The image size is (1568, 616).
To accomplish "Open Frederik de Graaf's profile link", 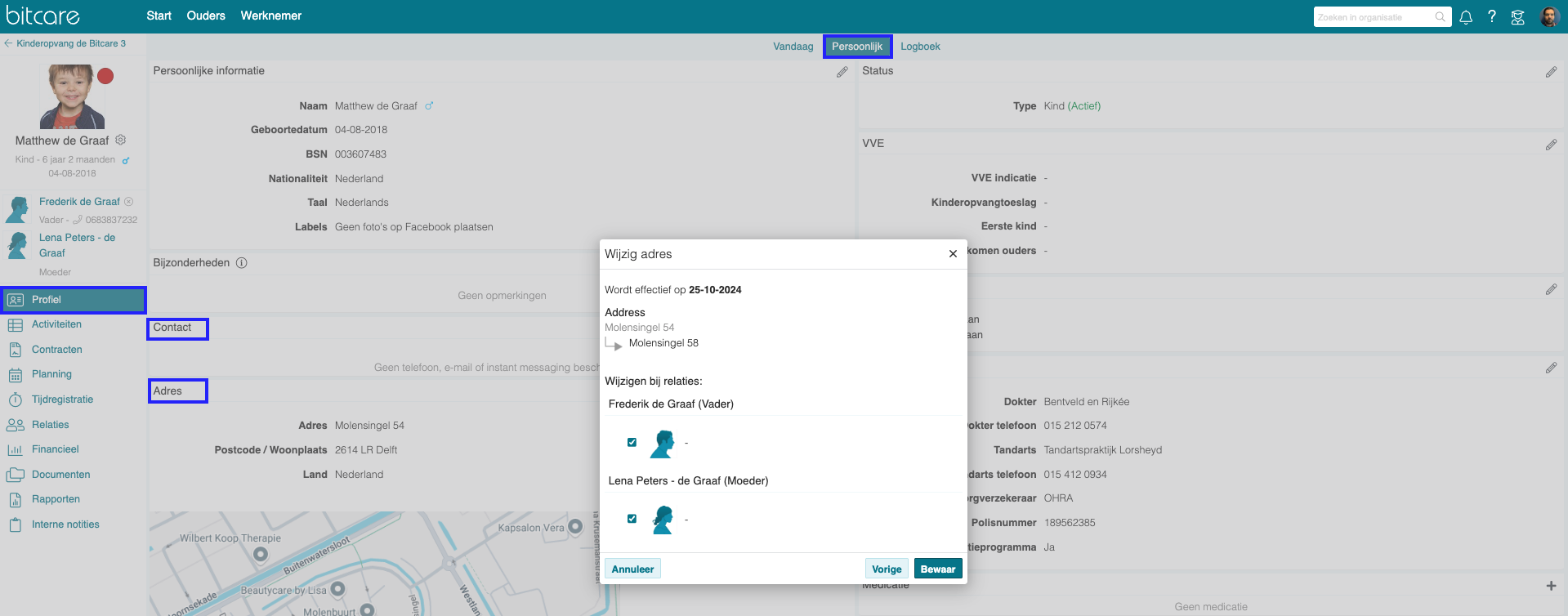I will pos(79,202).
